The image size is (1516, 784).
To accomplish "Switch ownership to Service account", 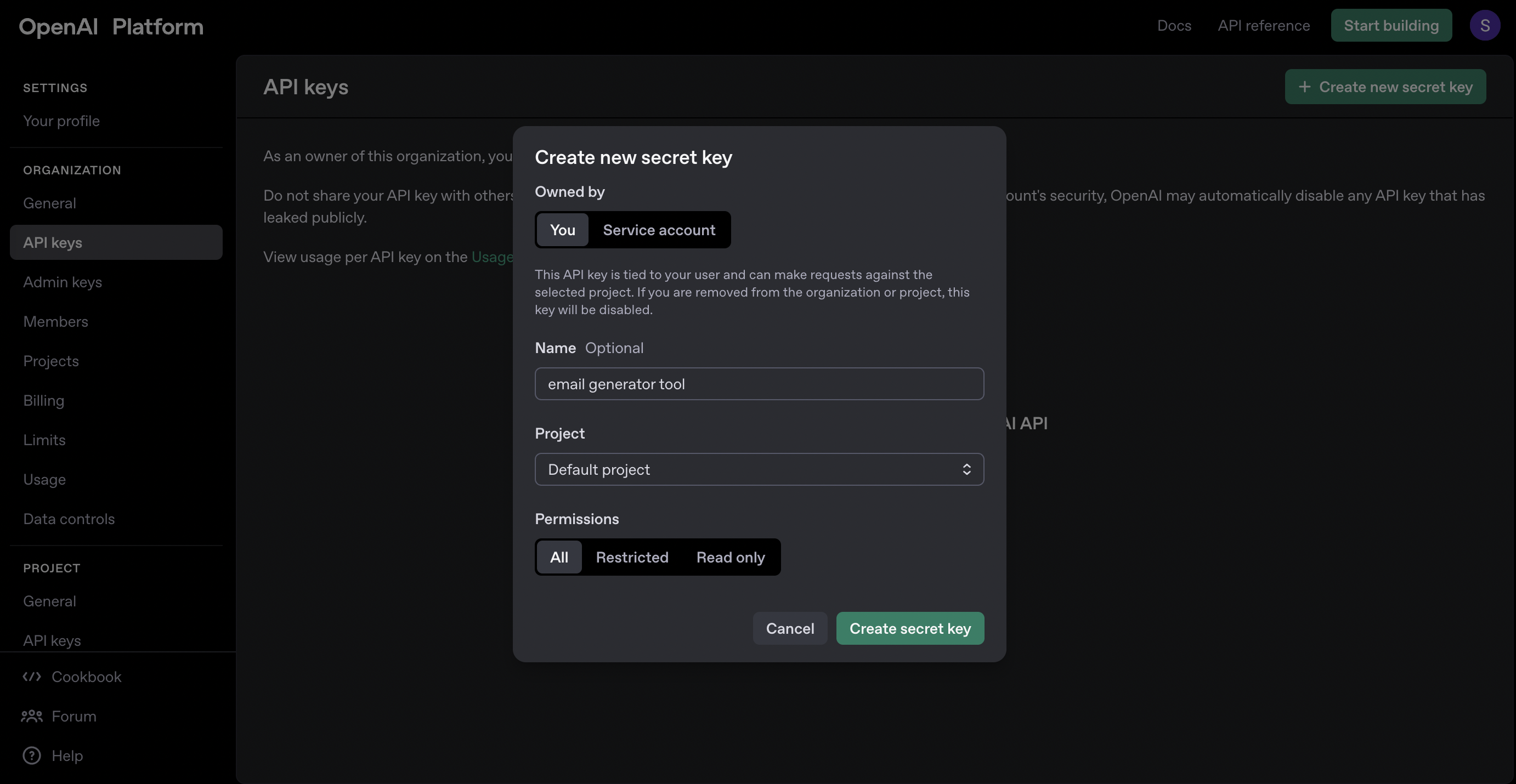I will pos(659,230).
